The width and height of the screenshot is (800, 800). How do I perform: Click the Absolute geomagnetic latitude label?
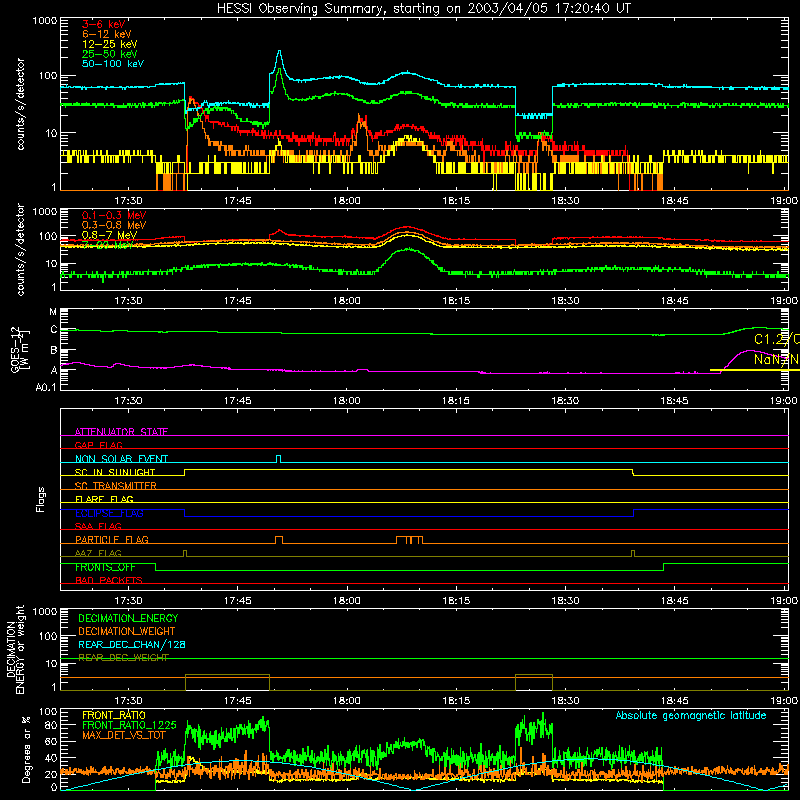point(691,715)
